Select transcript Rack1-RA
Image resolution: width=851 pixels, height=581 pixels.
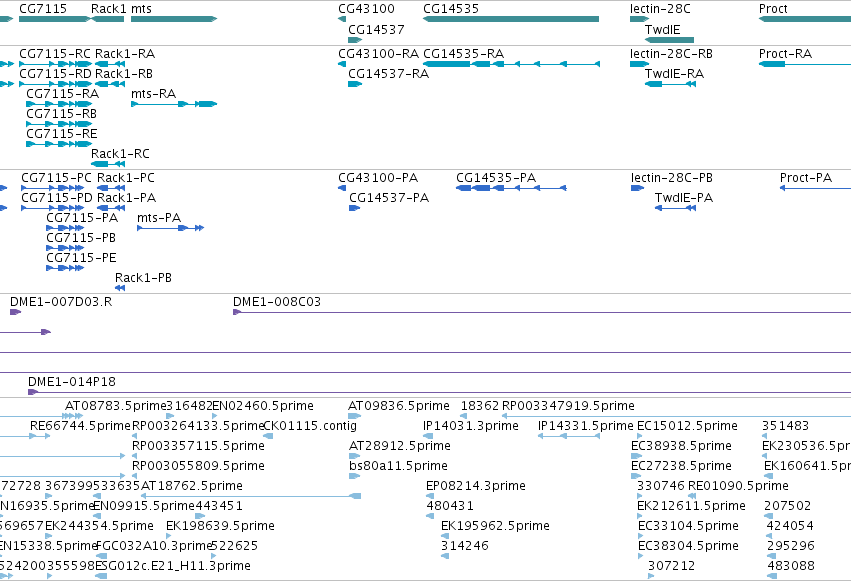(125, 54)
